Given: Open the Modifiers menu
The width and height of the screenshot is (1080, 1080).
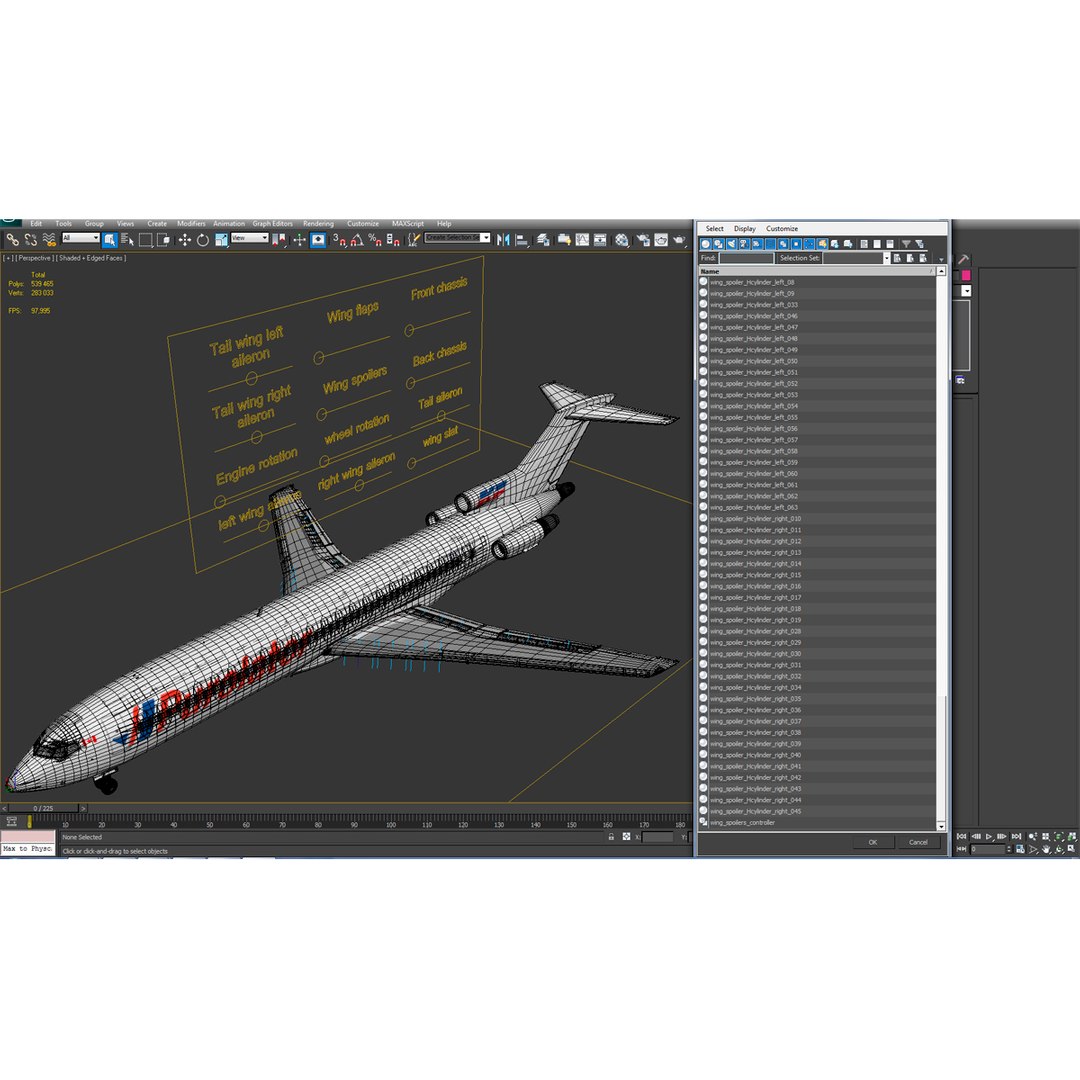Looking at the screenshot, I should (x=191, y=224).
